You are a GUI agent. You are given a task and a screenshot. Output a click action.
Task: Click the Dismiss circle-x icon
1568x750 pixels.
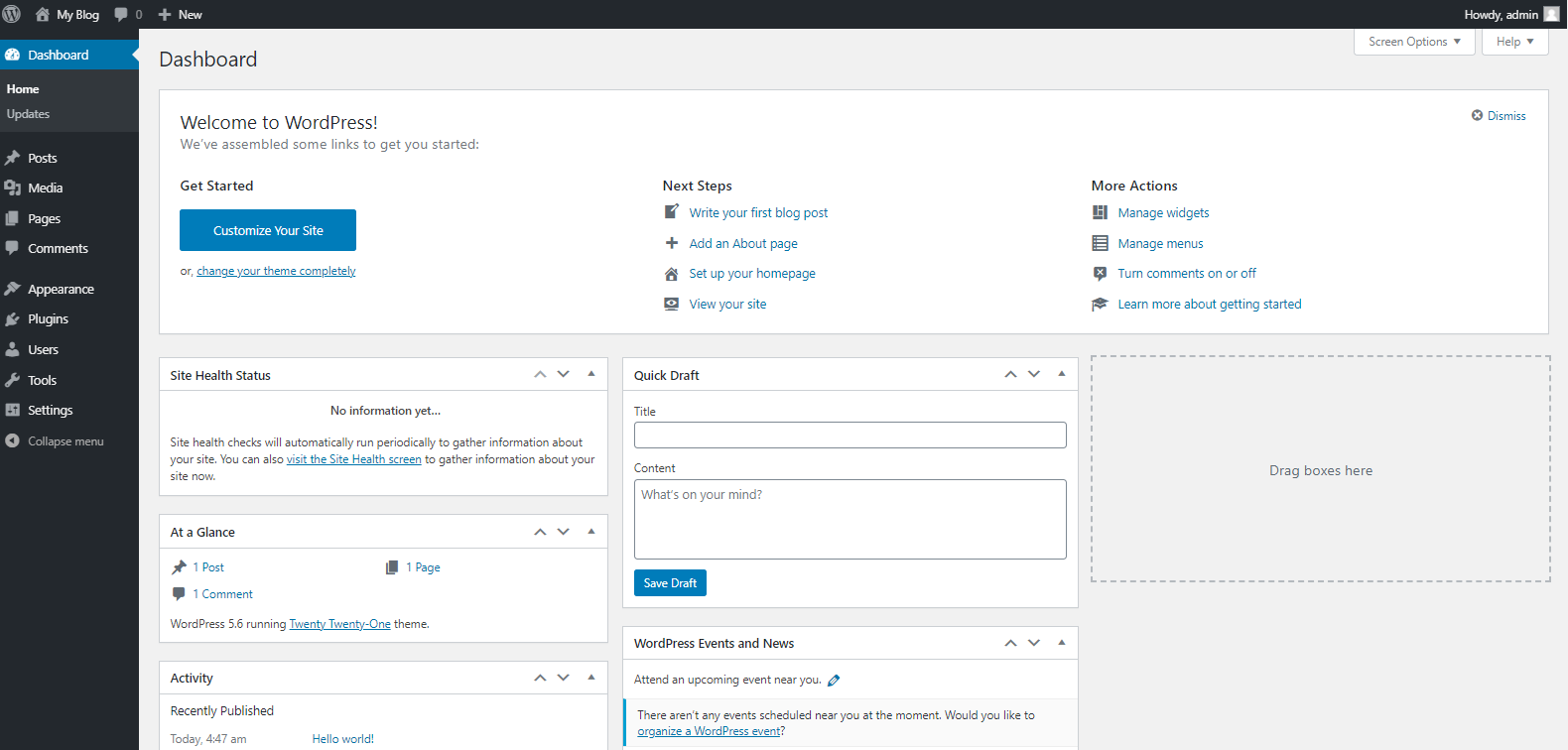pos(1477,115)
